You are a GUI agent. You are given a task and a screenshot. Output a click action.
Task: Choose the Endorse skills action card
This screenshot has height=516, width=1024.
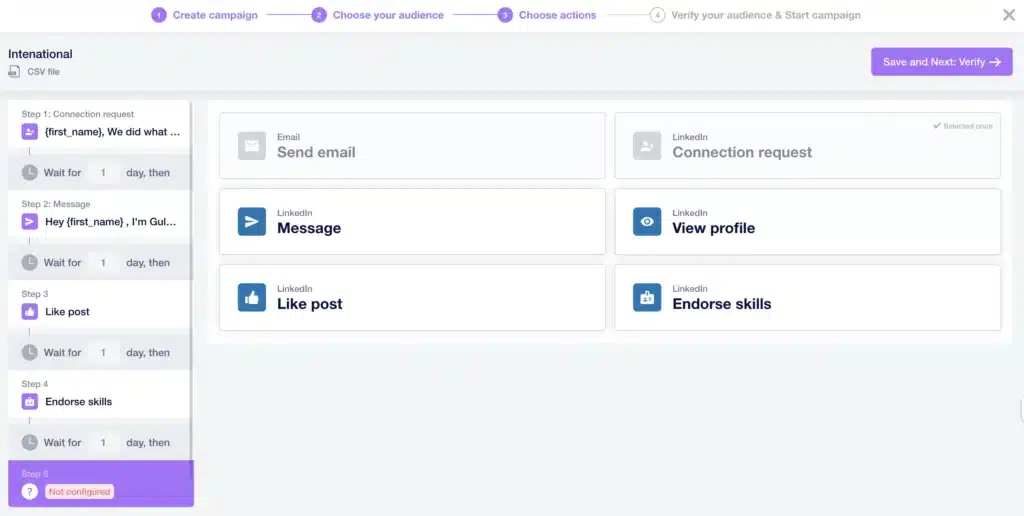click(x=807, y=297)
